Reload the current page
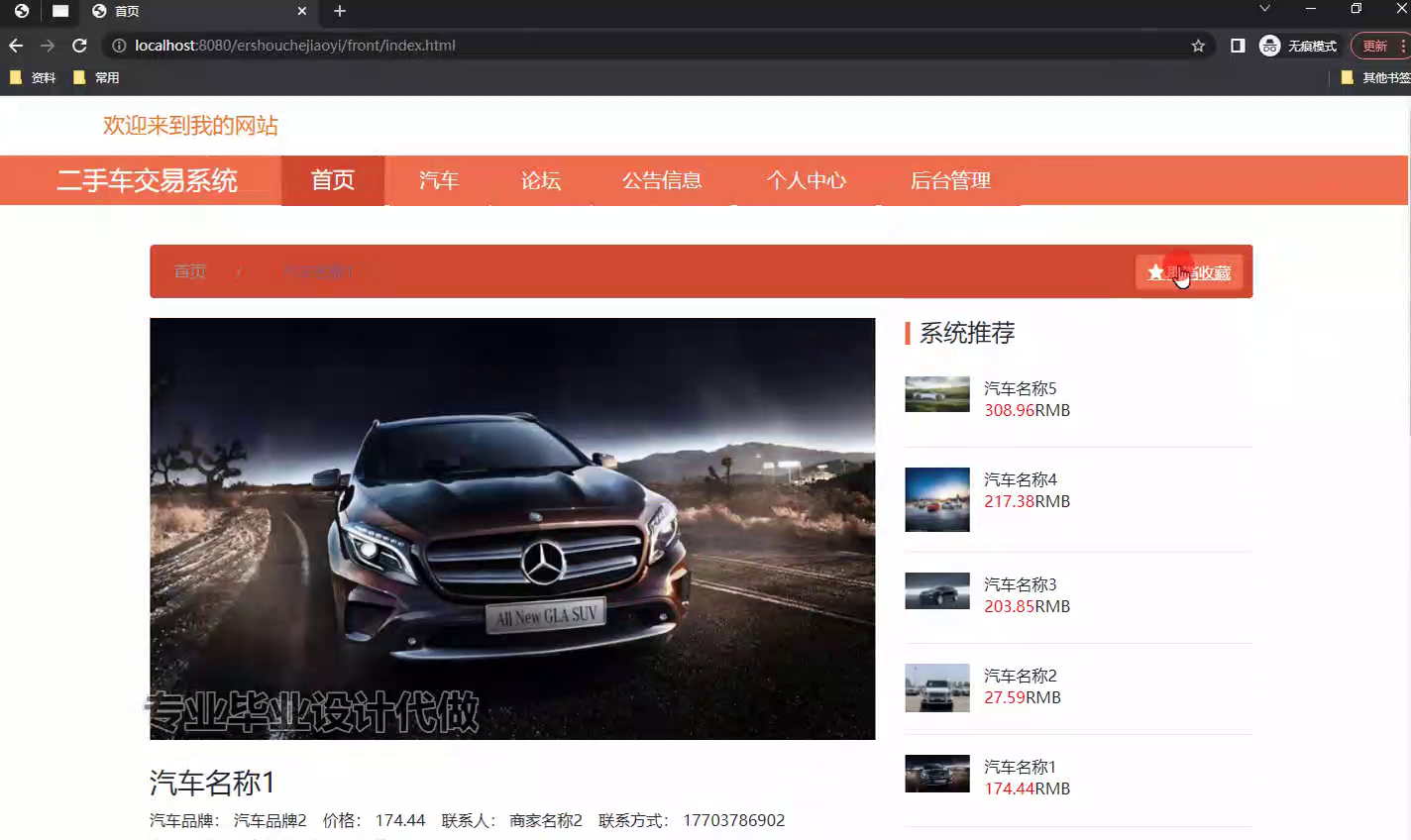Screen dimensions: 1411x840 coord(79,46)
